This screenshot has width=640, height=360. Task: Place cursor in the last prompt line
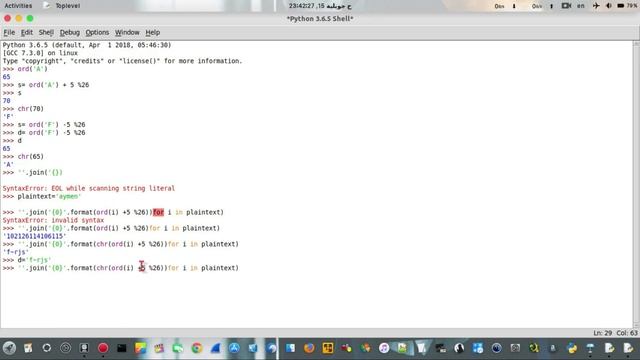[121, 268]
